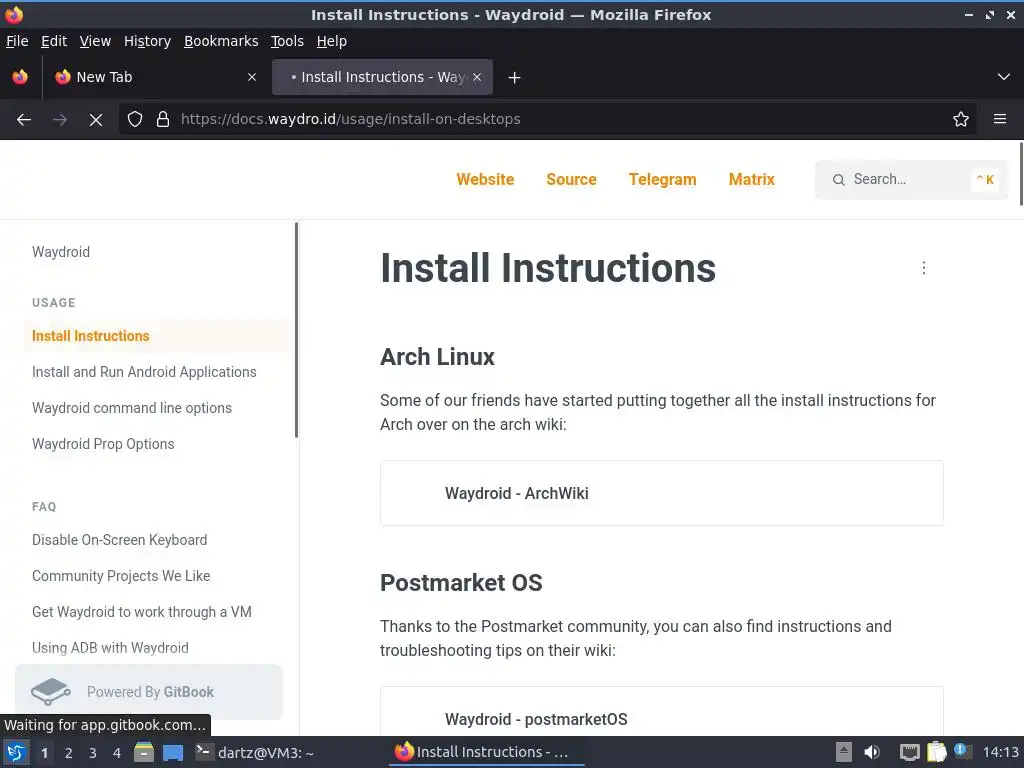Switch to the dartz@VM3 terminal window

click(x=255, y=752)
